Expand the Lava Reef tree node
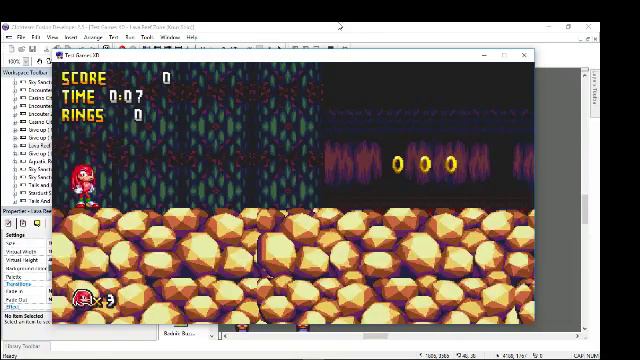The width and height of the screenshot is (640, 360). click(15, 146)
